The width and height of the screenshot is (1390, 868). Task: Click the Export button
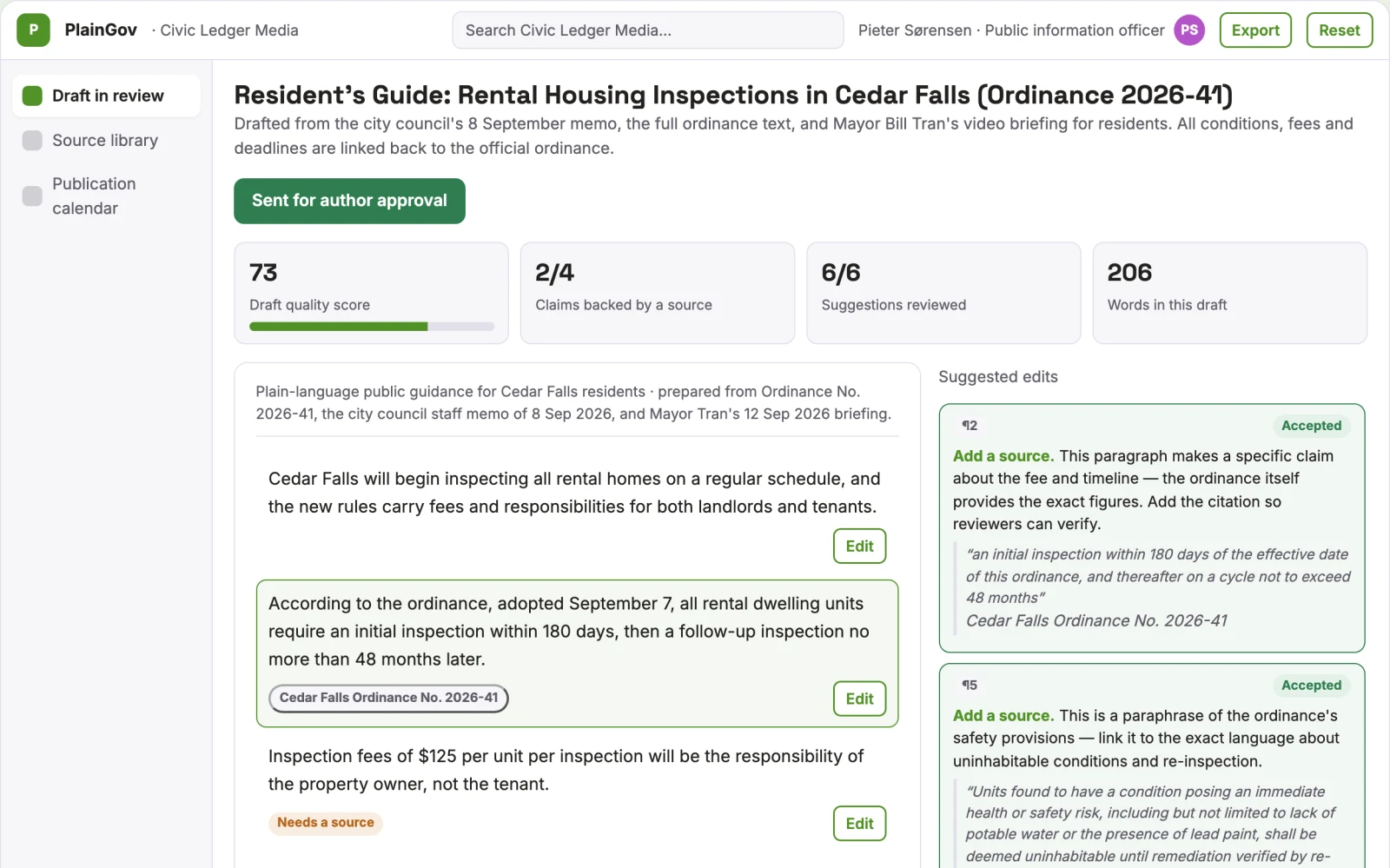coord(1255,30)
